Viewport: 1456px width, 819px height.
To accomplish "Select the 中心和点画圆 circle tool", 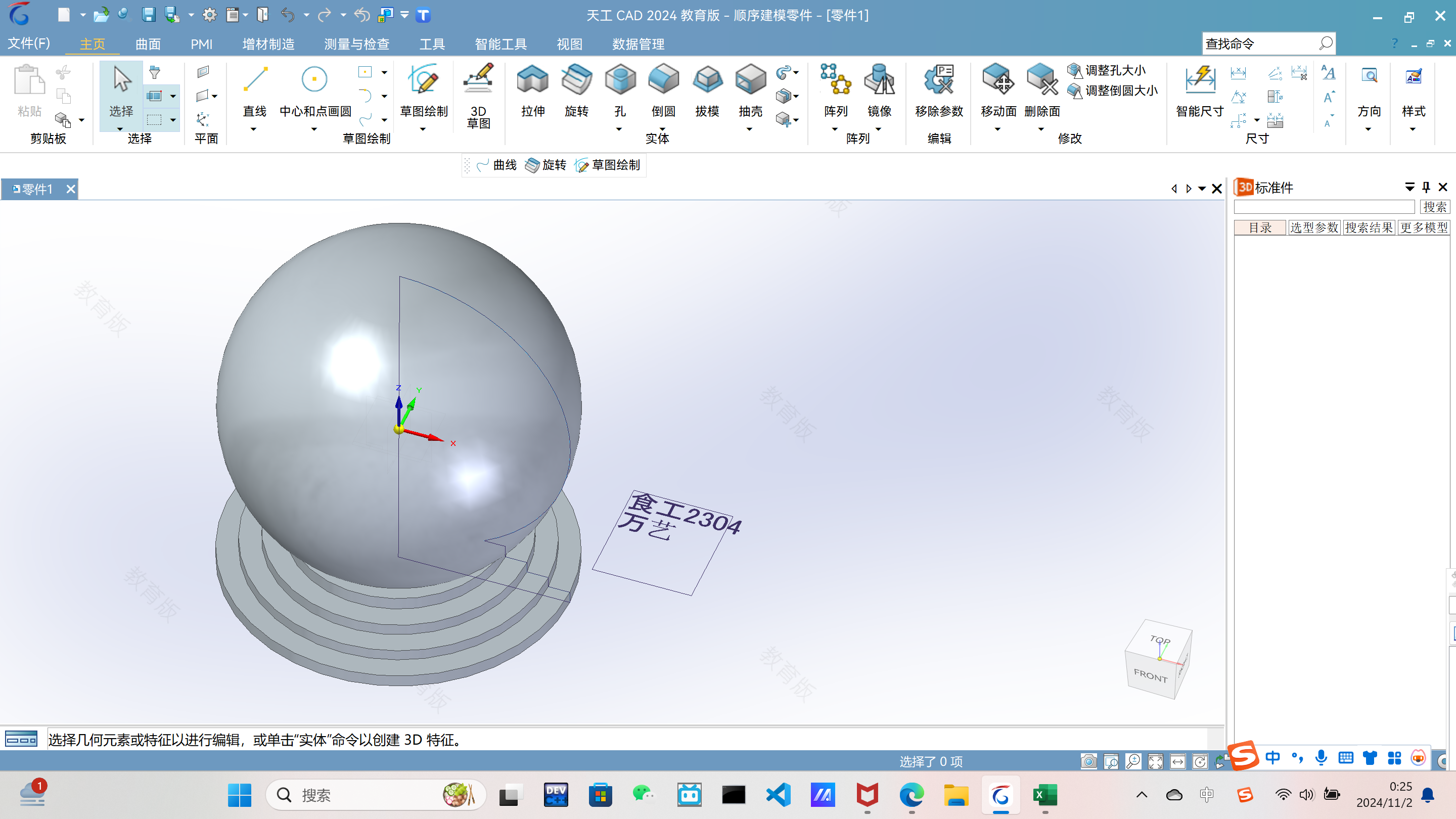I will (x=315, y=90).
